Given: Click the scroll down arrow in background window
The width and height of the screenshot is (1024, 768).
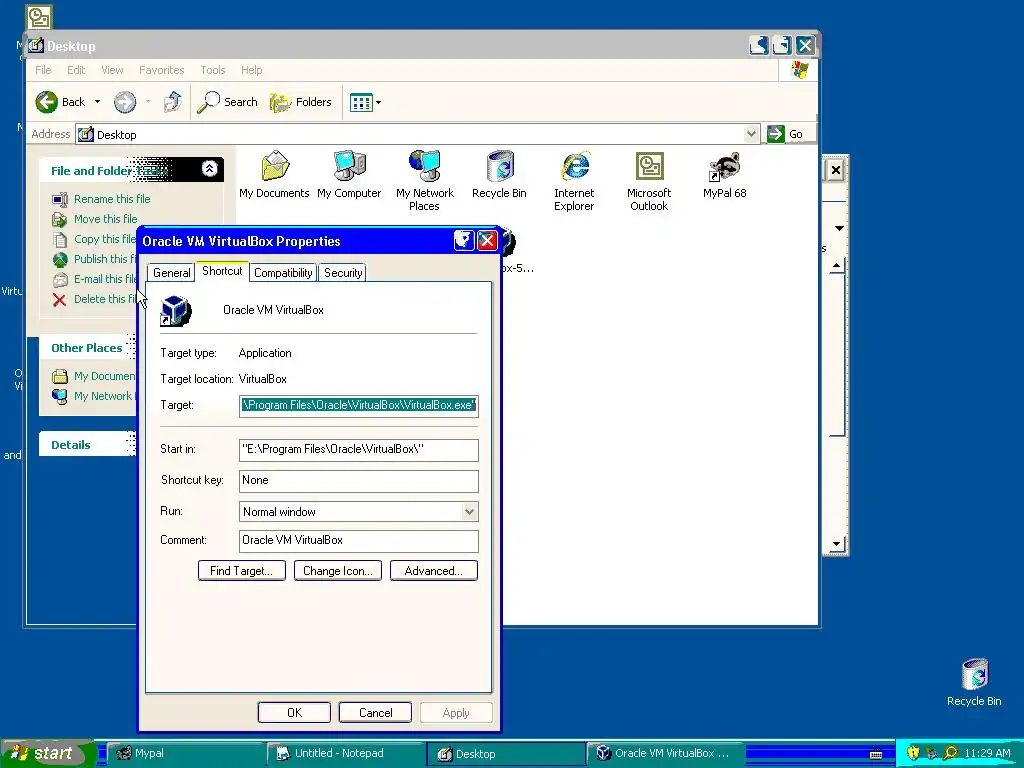Looking at the screenshot, I should 837,544.
